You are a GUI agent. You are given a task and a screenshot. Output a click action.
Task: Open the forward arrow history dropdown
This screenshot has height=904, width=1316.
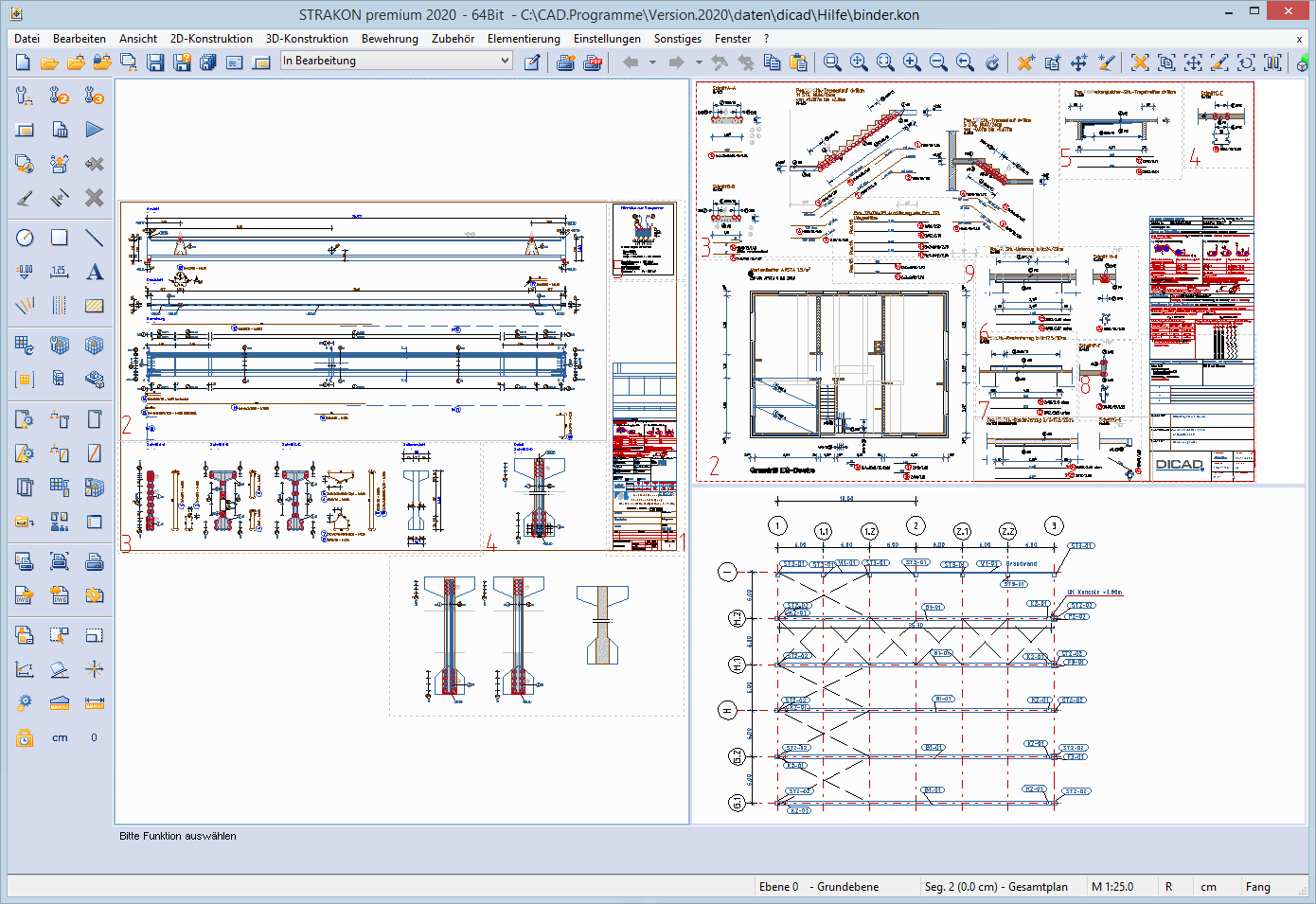point(699,62)
